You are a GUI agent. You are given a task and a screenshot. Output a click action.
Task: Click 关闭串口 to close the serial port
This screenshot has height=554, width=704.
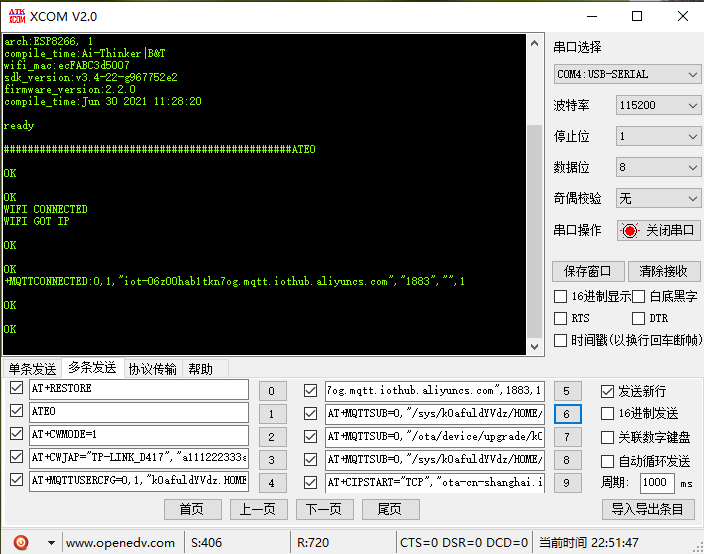point(659,231)
